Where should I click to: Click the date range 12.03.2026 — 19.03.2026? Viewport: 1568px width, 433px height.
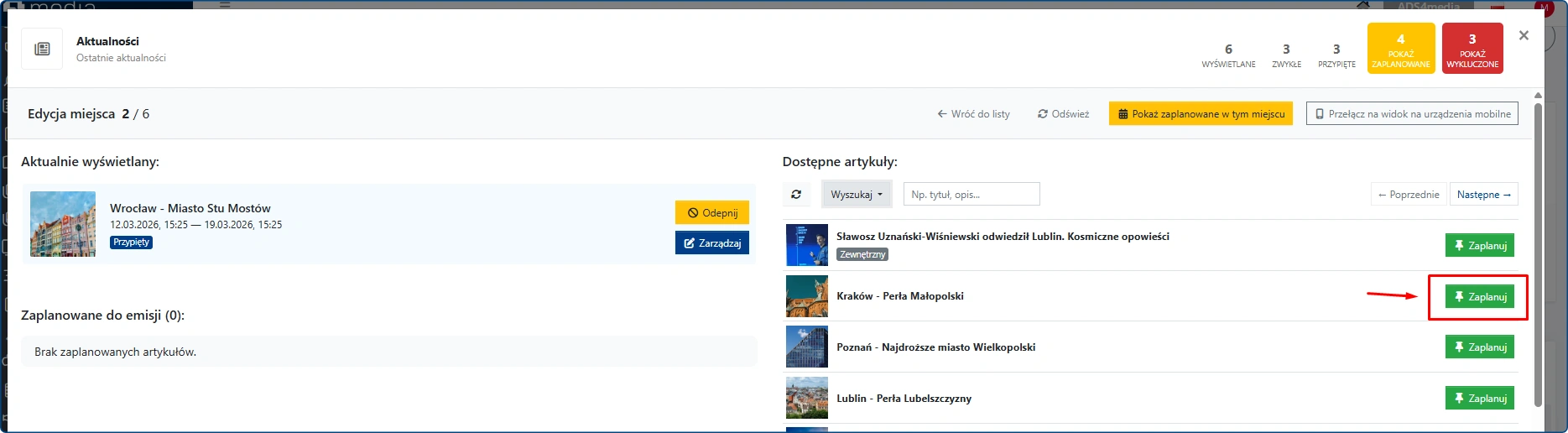tap(195, 225)
